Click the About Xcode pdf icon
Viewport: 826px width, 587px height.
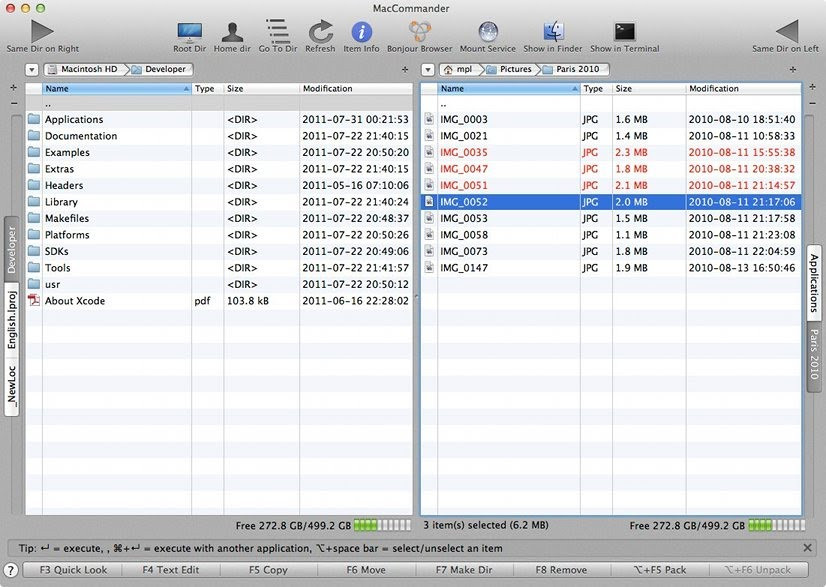(x=34, y=300)
